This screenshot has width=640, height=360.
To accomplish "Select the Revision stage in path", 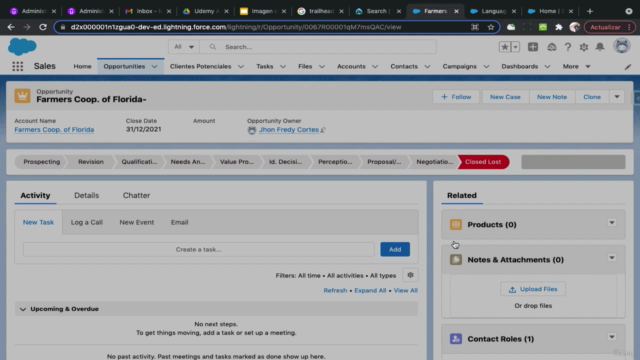I will (x=91, y=162).
